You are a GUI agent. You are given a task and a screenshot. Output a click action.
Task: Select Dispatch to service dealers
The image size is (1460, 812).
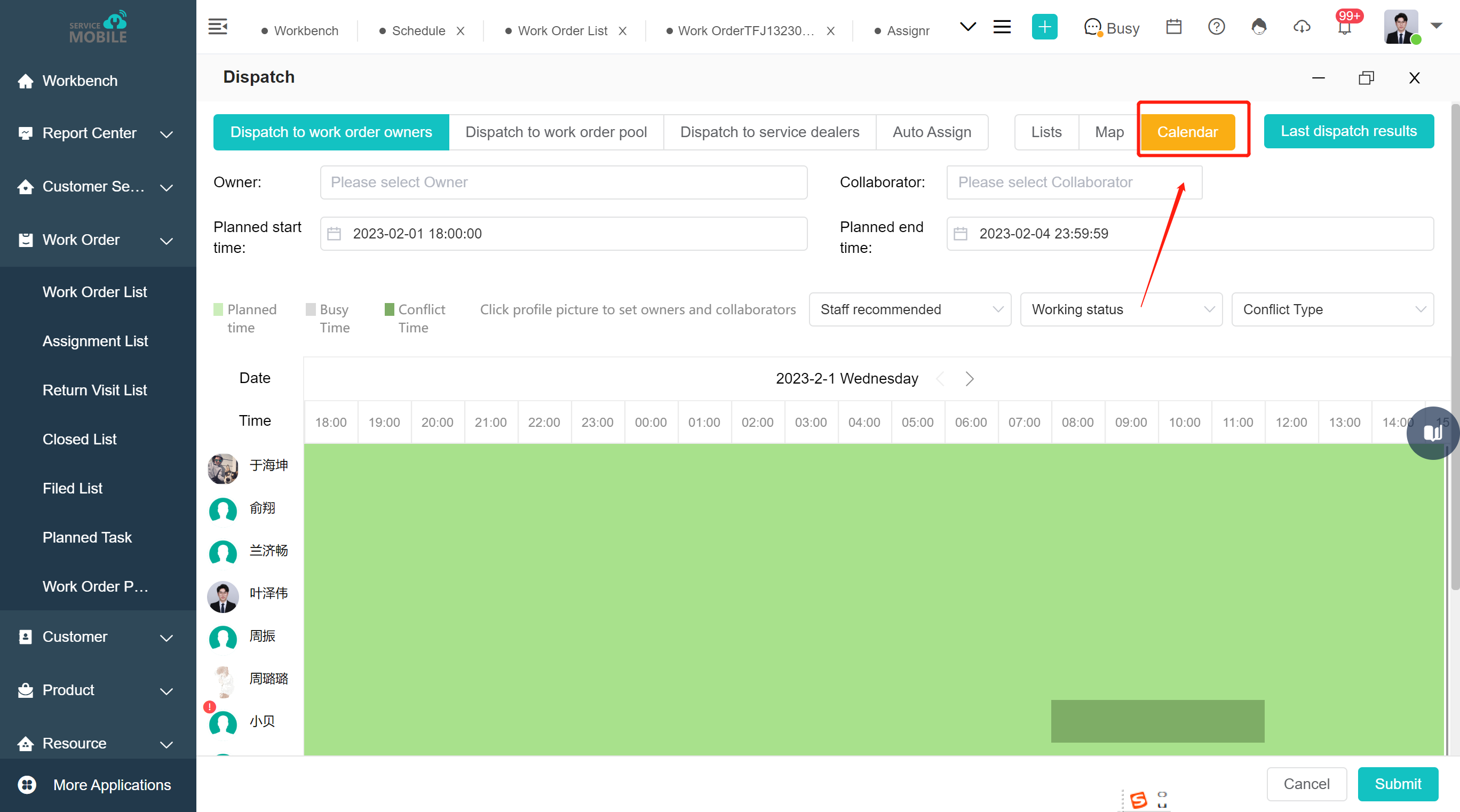(x=769, y=132)
